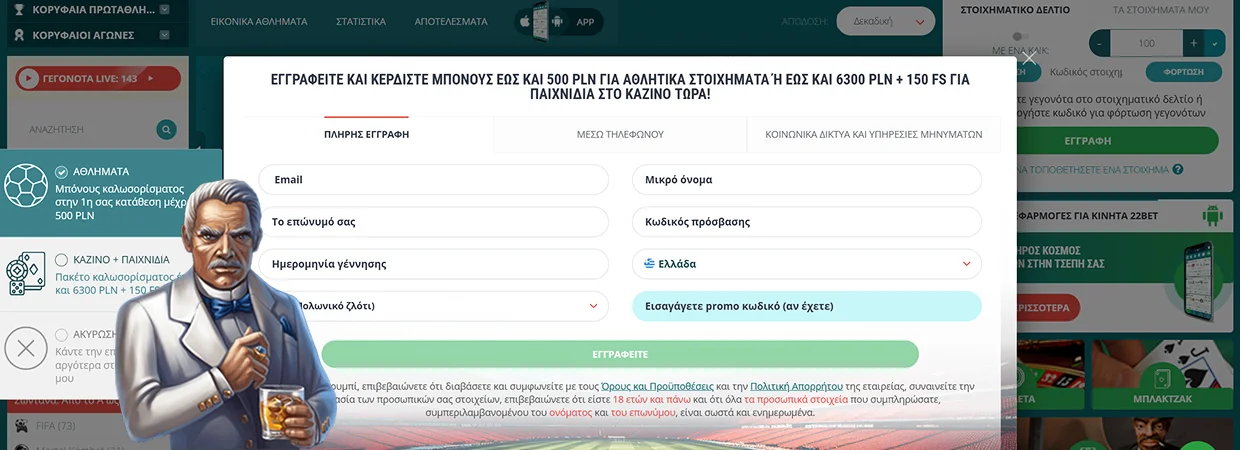Click the medal icon for top matches

18,35
